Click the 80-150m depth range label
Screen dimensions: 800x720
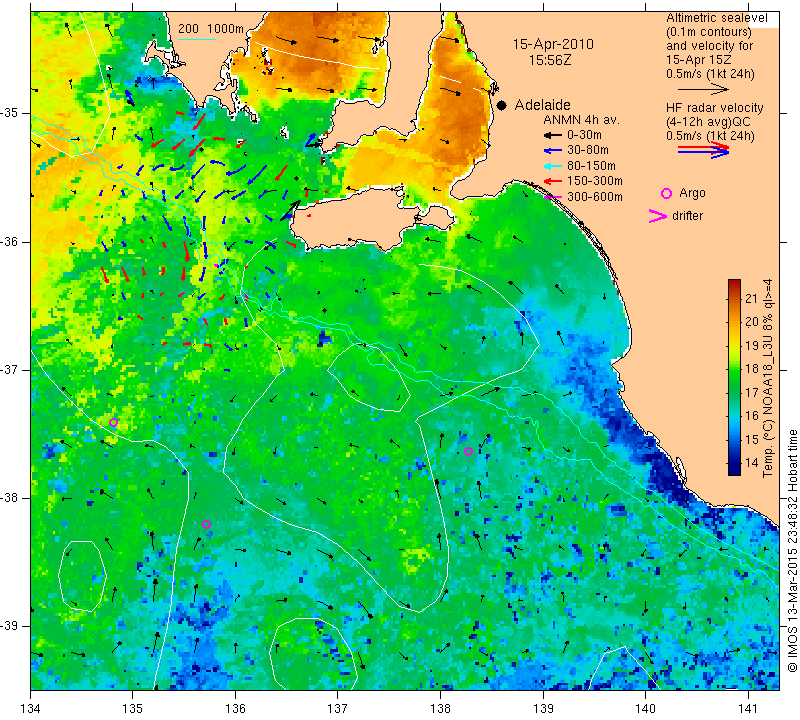point(591,166)
